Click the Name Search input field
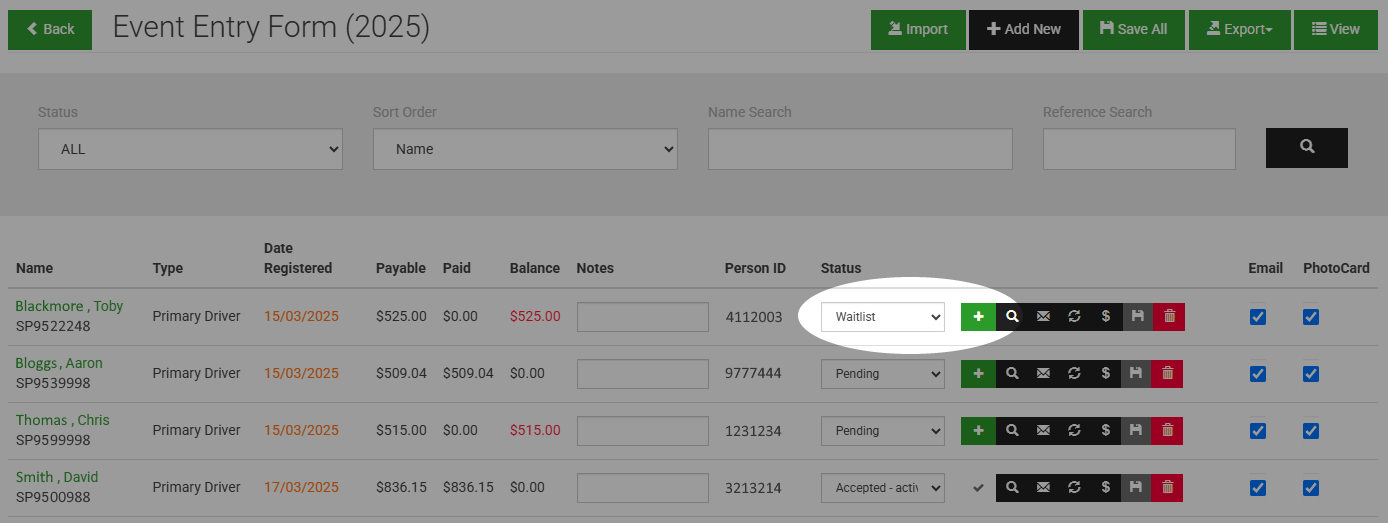Viewport: 1388px width, 523px height. pyautogui.click(x=860, y=149)
